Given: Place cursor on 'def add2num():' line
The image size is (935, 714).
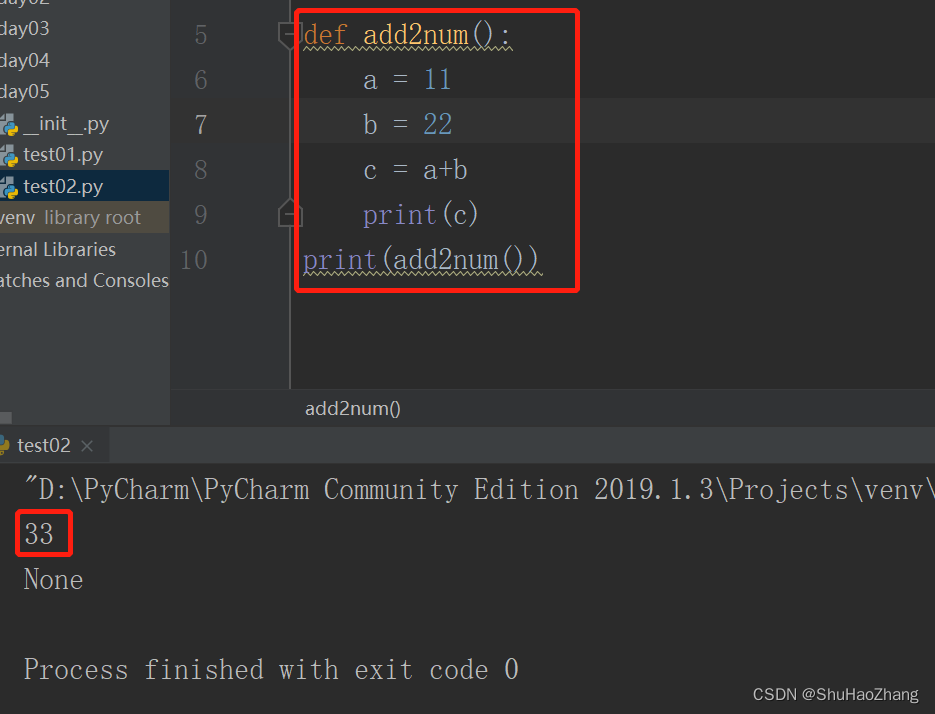Looking at the screenshot, I should point(407,35).
